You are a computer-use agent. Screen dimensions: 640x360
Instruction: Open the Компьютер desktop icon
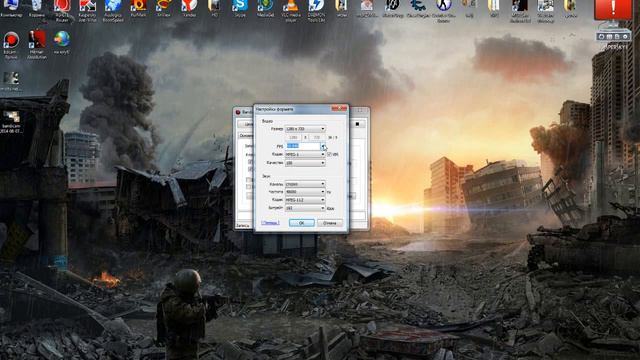point(11,8)
